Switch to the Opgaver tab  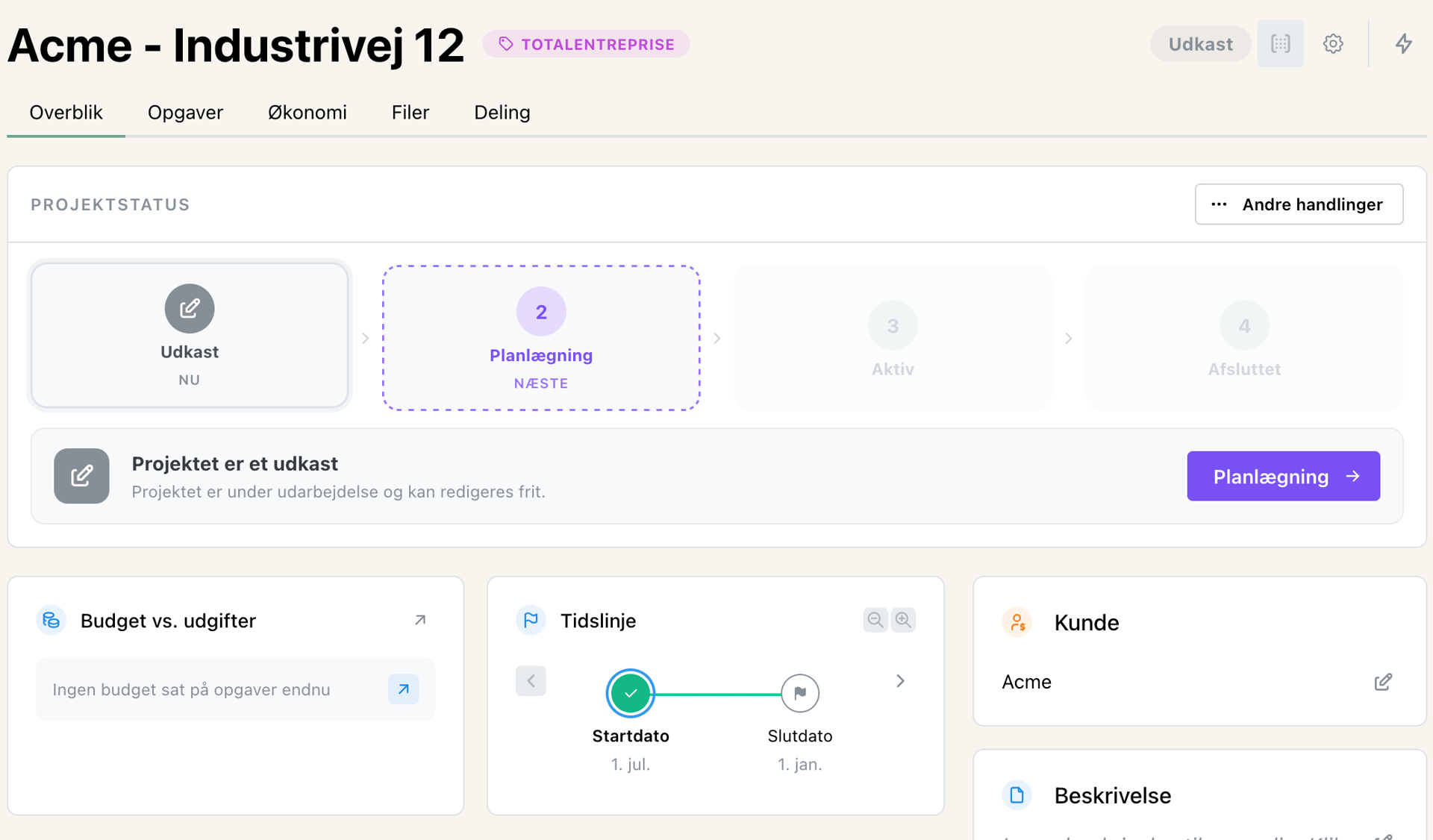[185, 112]
